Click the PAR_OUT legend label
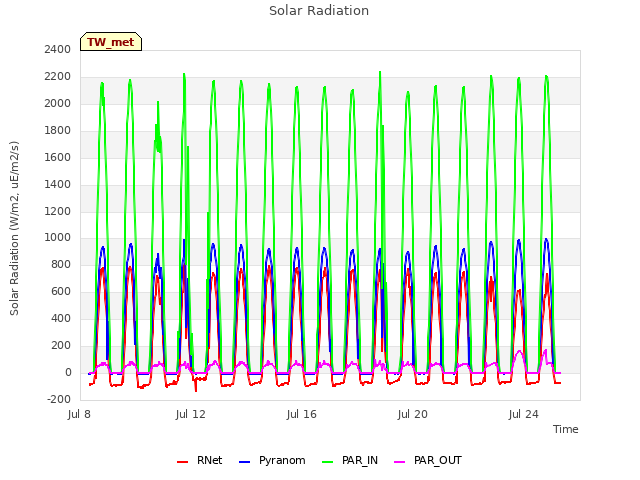This screenshot has width=640, height=480. point(438,460)
